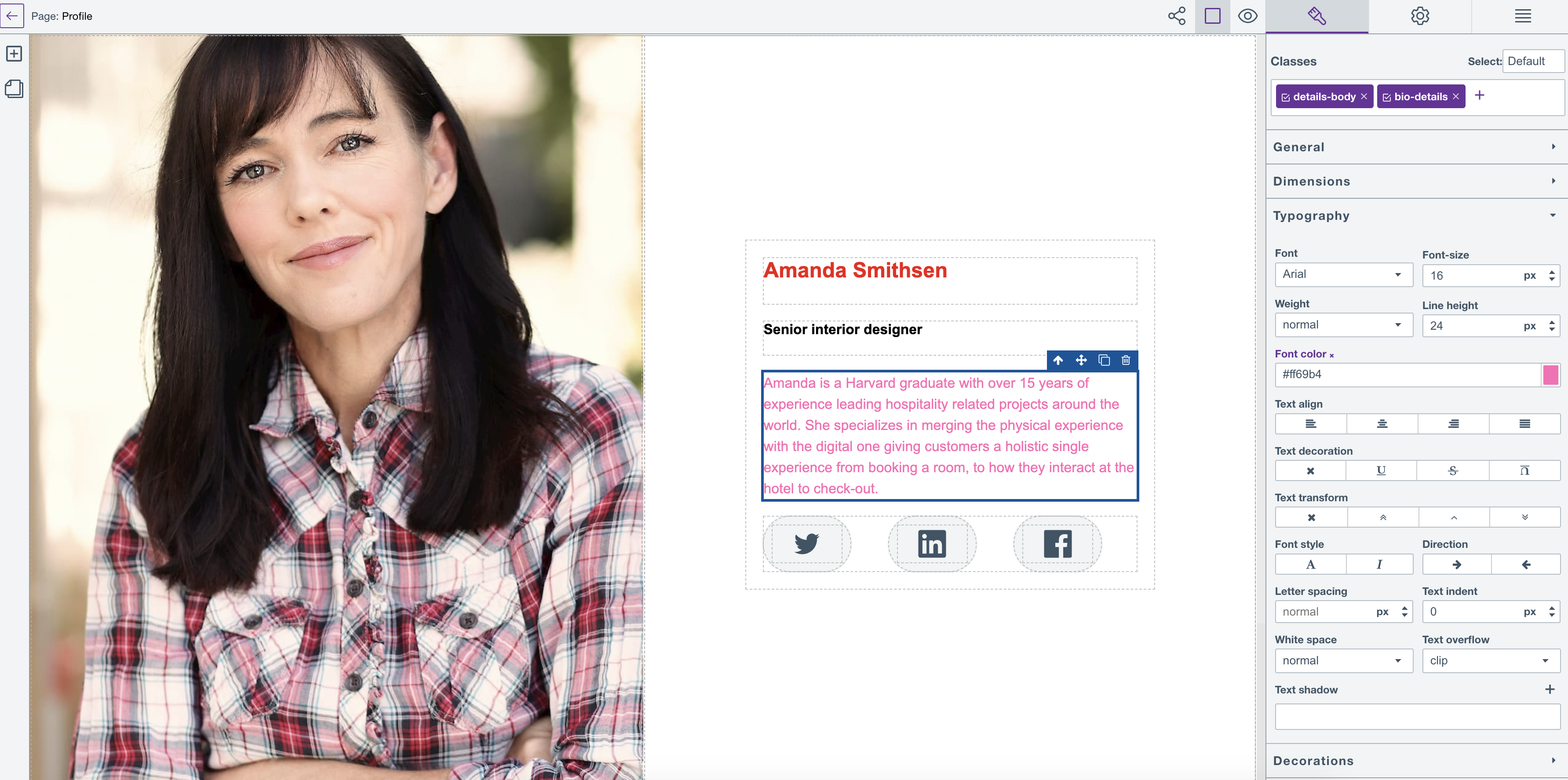Viewport: 1568px width, 780px height.
Task: Uncheck the details-body class checkbox
Action: 1286,96
